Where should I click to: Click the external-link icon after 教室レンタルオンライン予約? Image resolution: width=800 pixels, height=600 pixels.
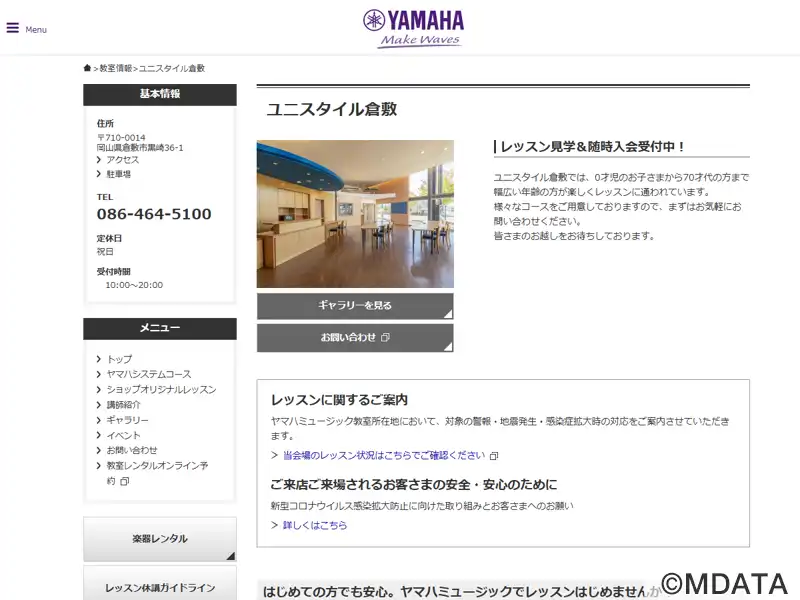124,481
